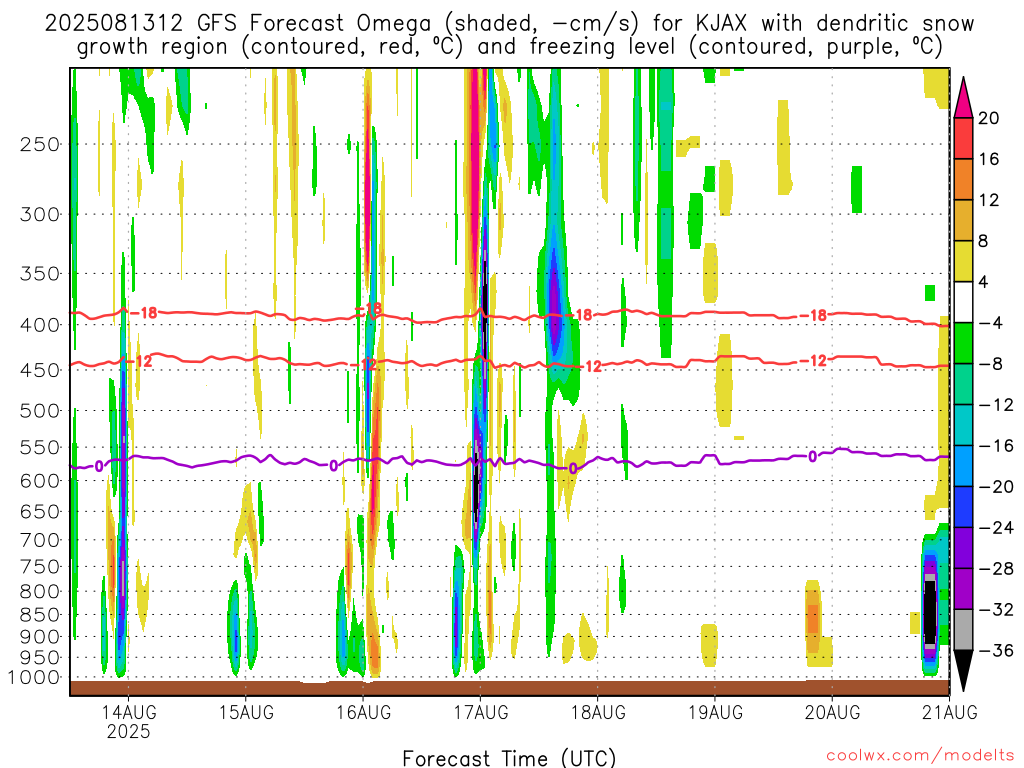Viewport: 1024px width, 768px height.
Task: Click the 350 pressure level label
Action: click(x=40, y=274)
